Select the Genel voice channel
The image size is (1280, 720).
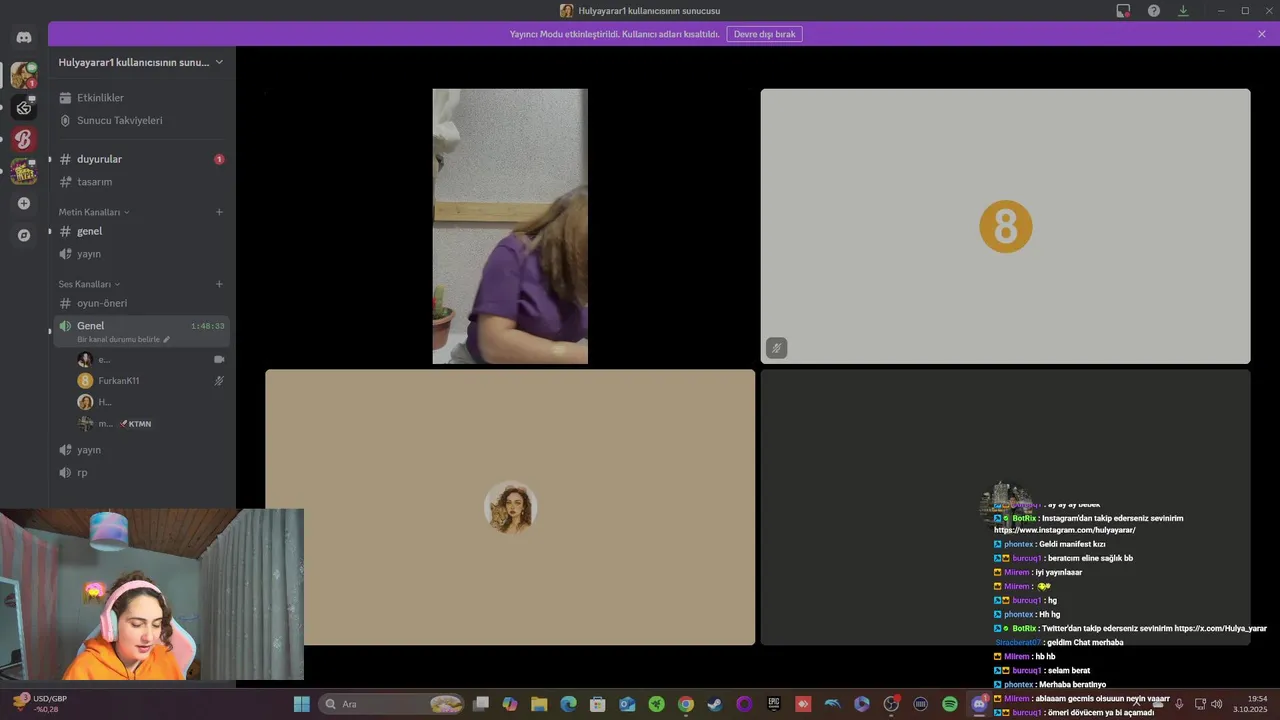141,326
